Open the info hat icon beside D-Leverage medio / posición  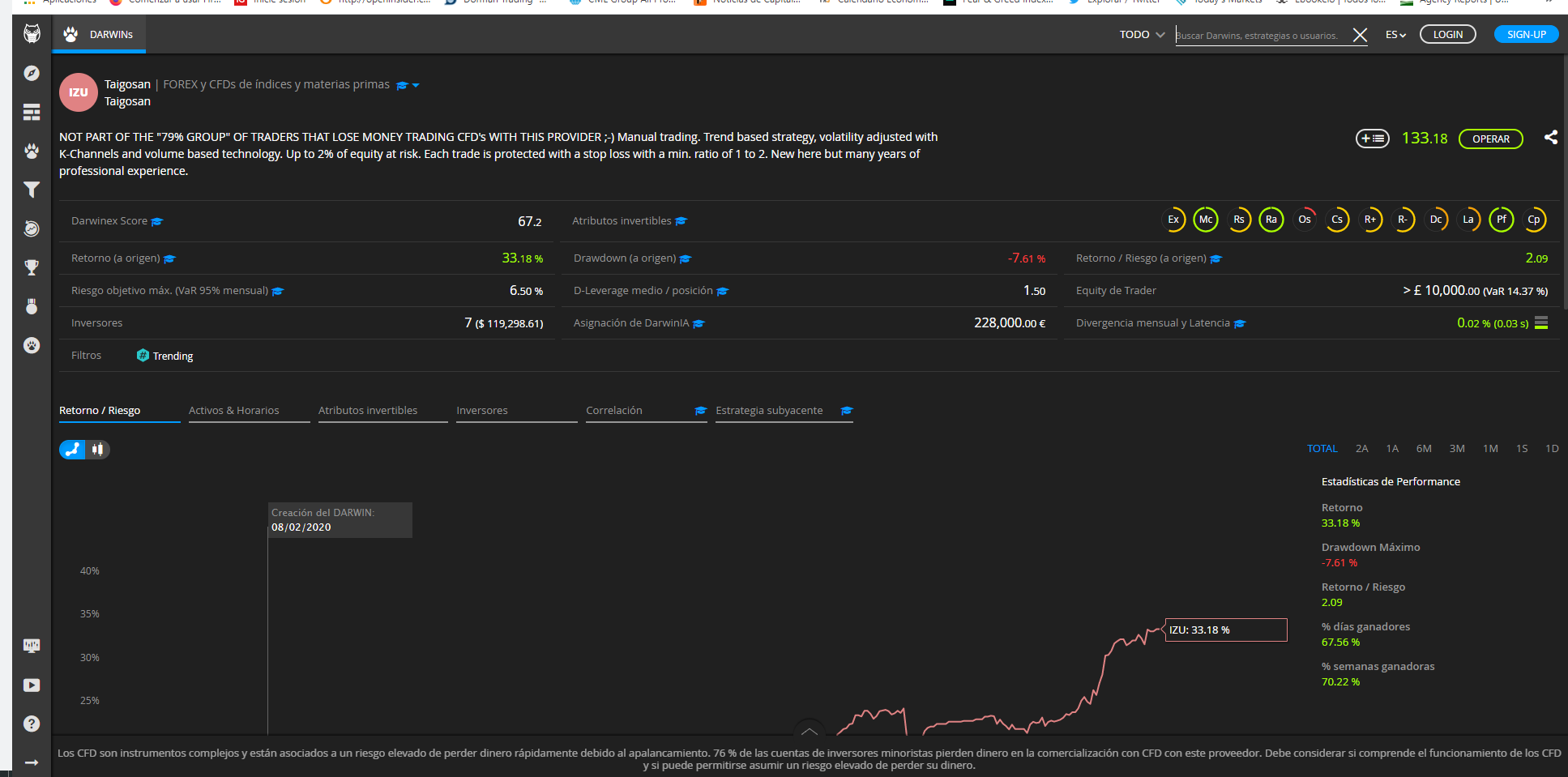(723, 292)
